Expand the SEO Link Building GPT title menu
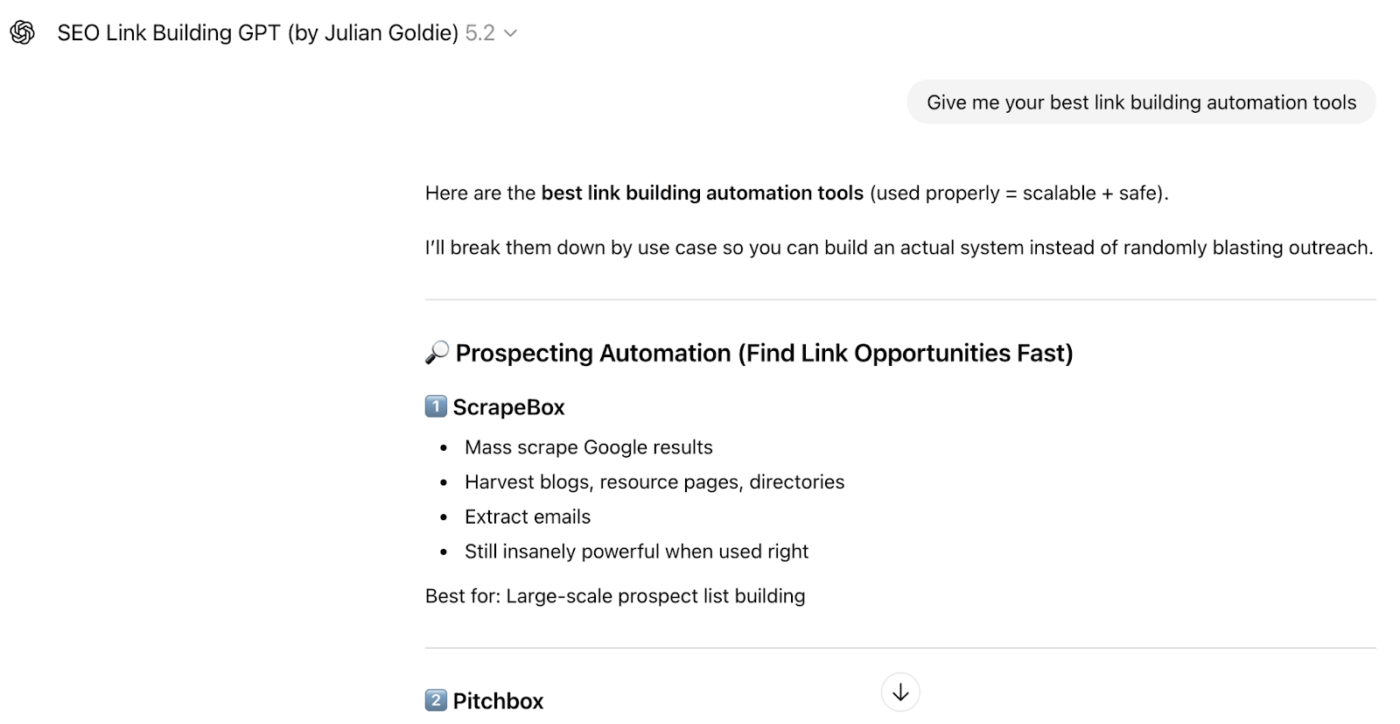This screenshot has height=724, width=1400. tap(510, 33)
